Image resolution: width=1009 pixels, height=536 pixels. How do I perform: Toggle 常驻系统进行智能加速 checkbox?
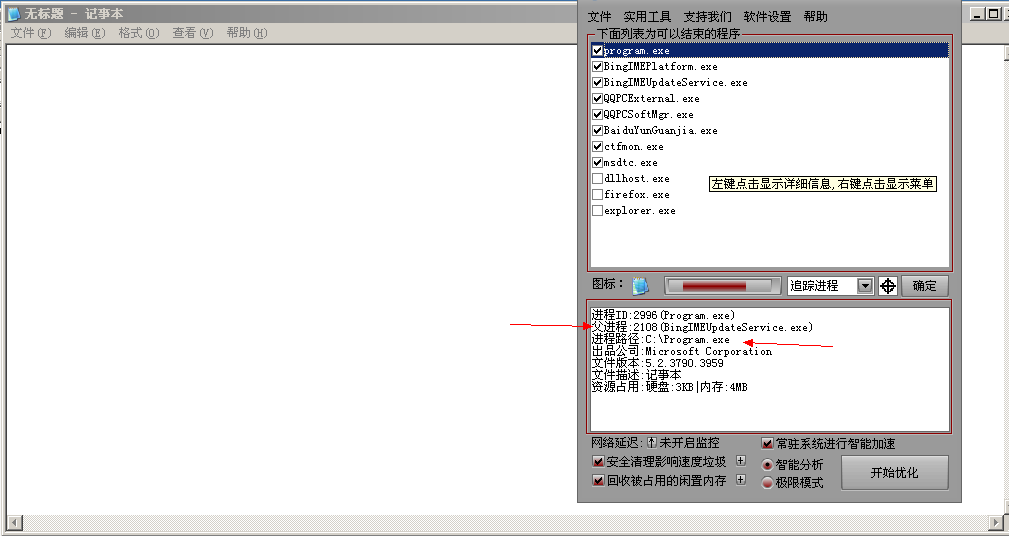pyautogui.click(x=767, y=443)
